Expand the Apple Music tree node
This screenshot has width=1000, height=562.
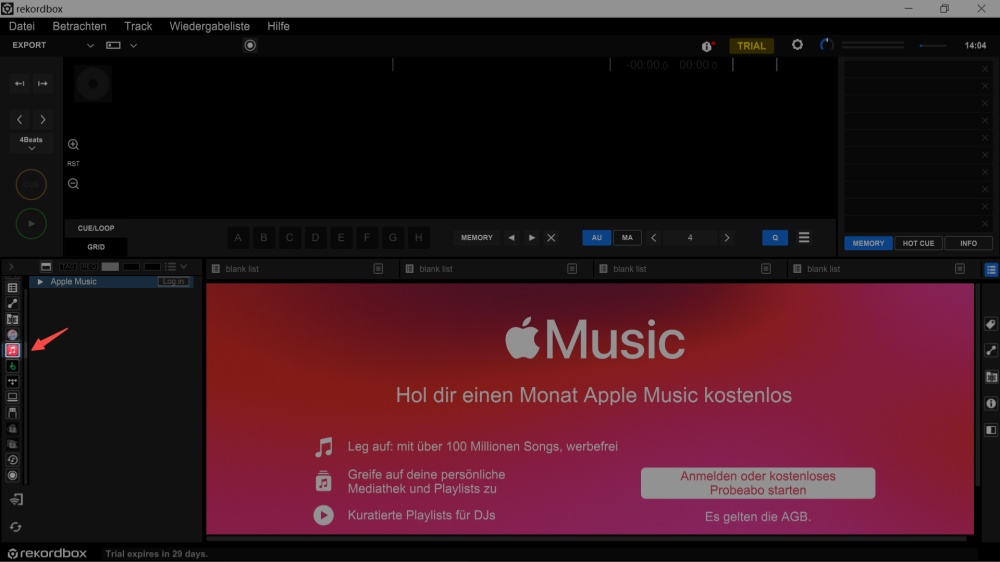pyautogui.click(x=40, y=281)
